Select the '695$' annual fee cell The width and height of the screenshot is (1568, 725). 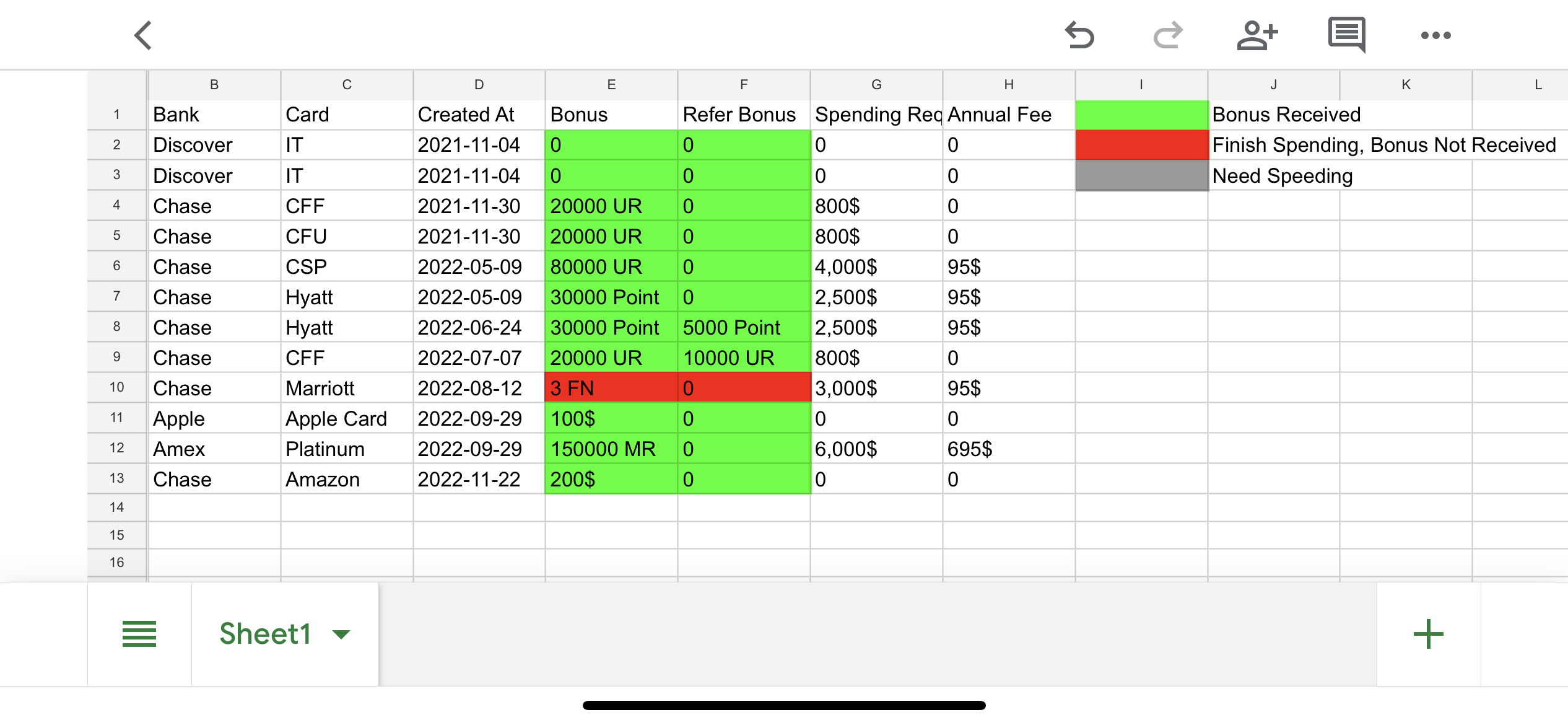point(1009,449)
